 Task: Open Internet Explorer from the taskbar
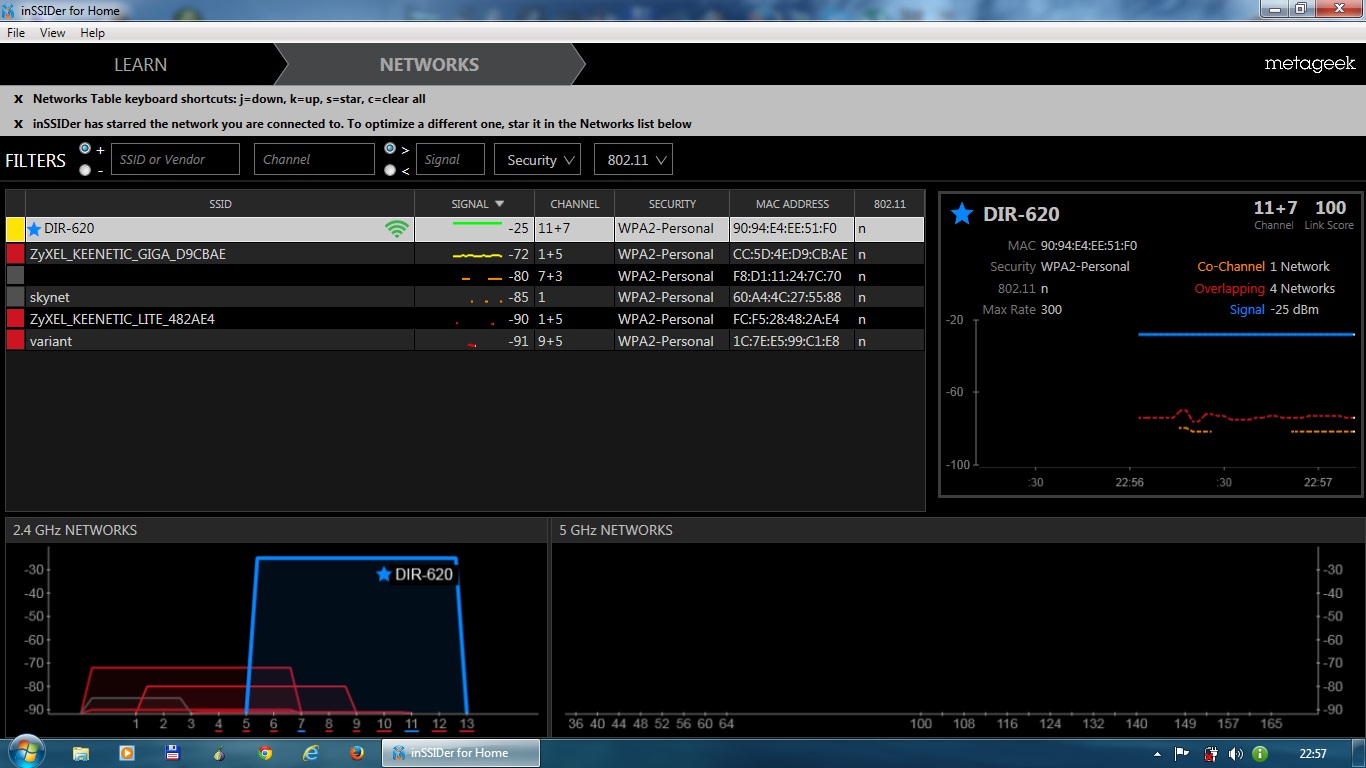point(311,753)
